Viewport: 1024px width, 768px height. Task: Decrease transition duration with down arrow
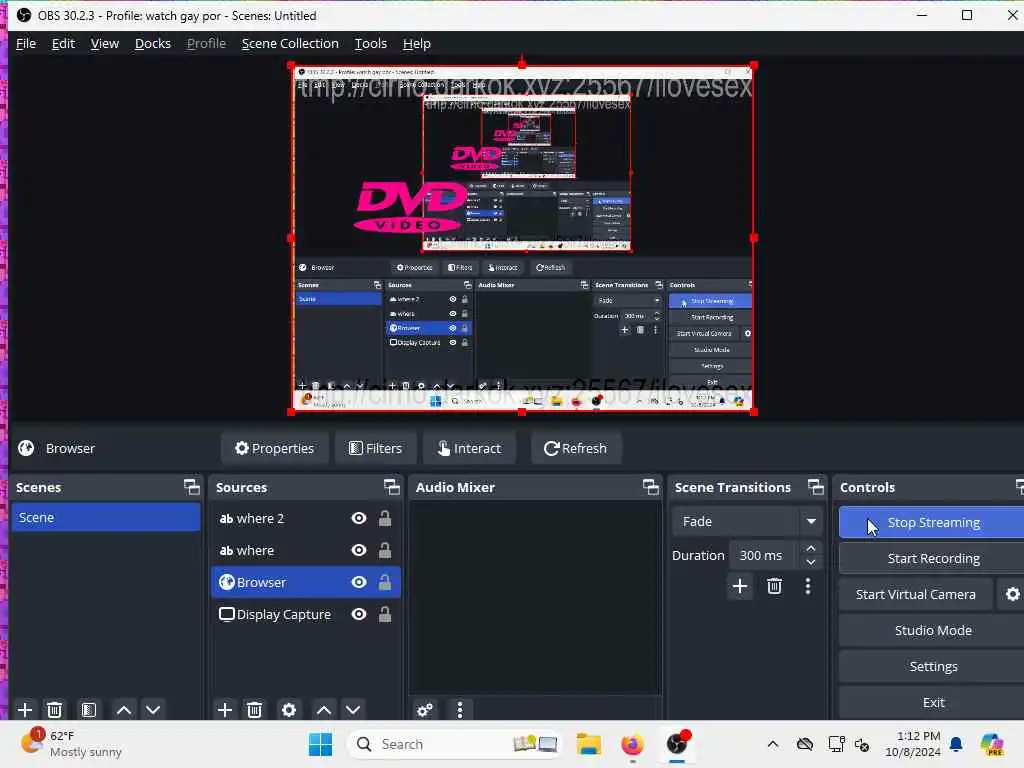pyautogui.click(x=810, y=562)
